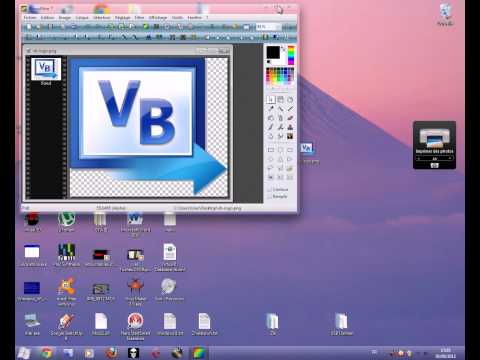The width and height of the screenshot is (480, 360).
Task: Choose the Triangle selection shape
Action: 281,159
